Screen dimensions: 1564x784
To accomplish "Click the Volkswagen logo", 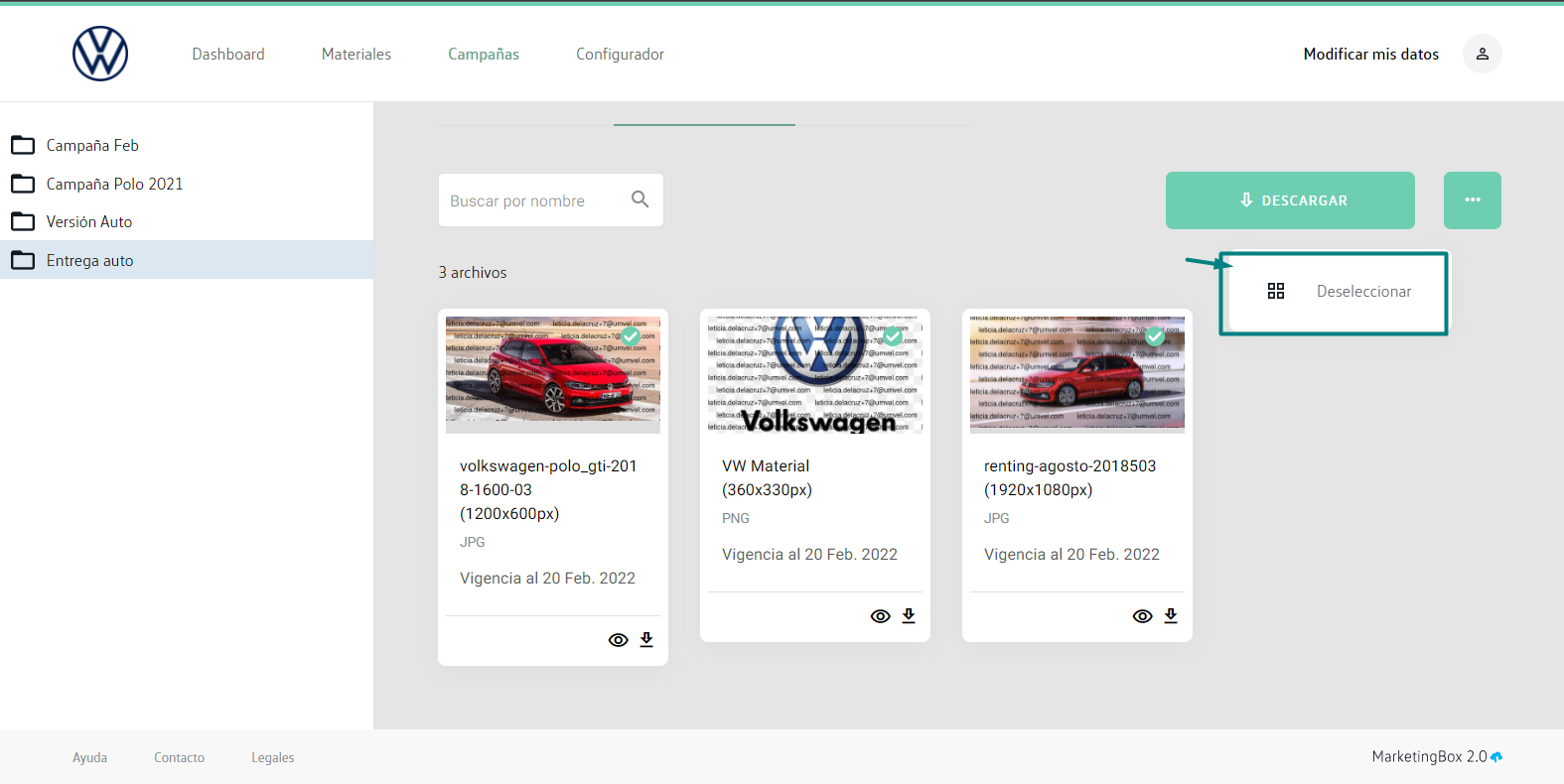I will click(x=100, y=54).
